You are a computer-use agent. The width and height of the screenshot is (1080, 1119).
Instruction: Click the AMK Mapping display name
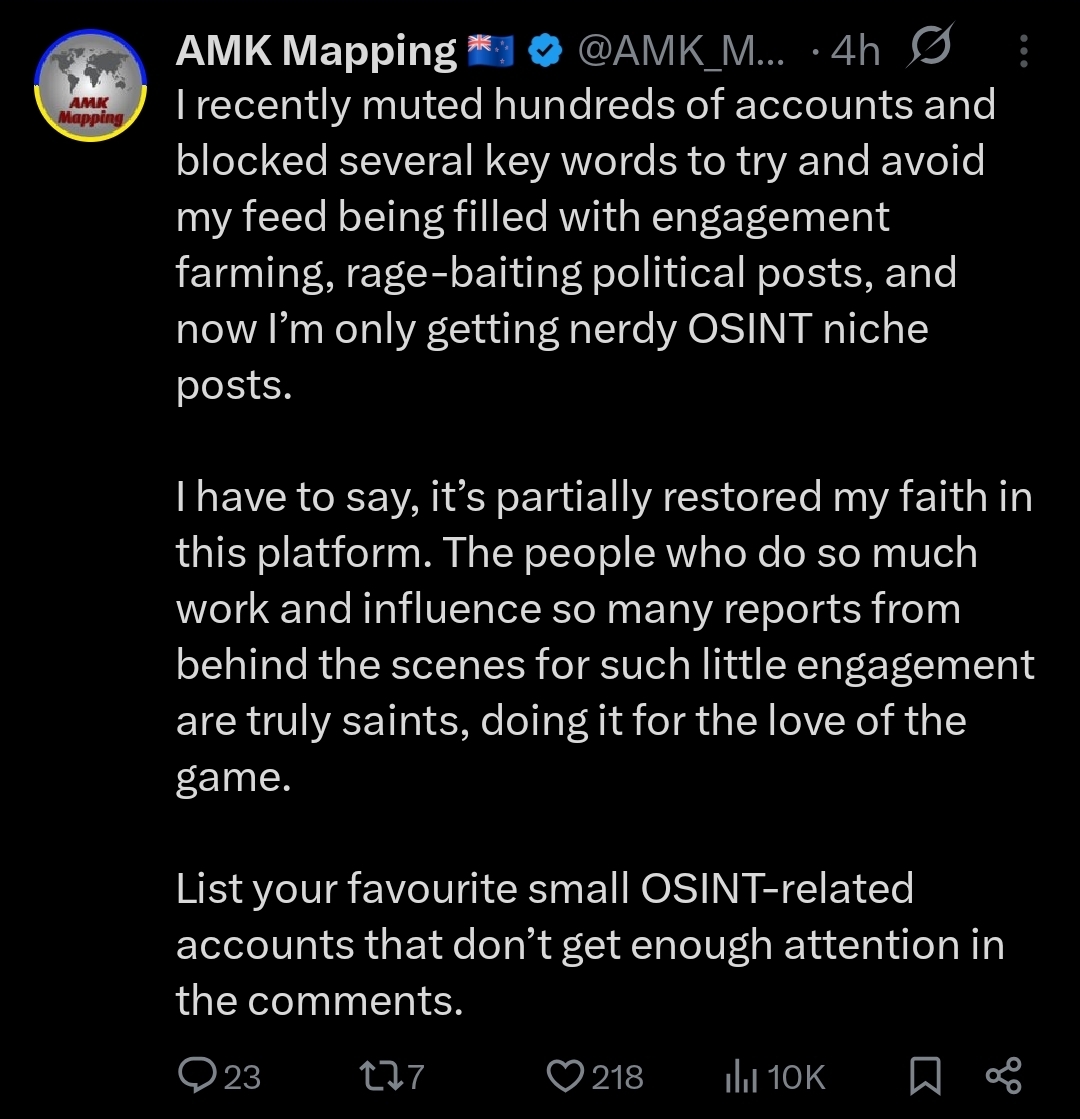point(316,50)
